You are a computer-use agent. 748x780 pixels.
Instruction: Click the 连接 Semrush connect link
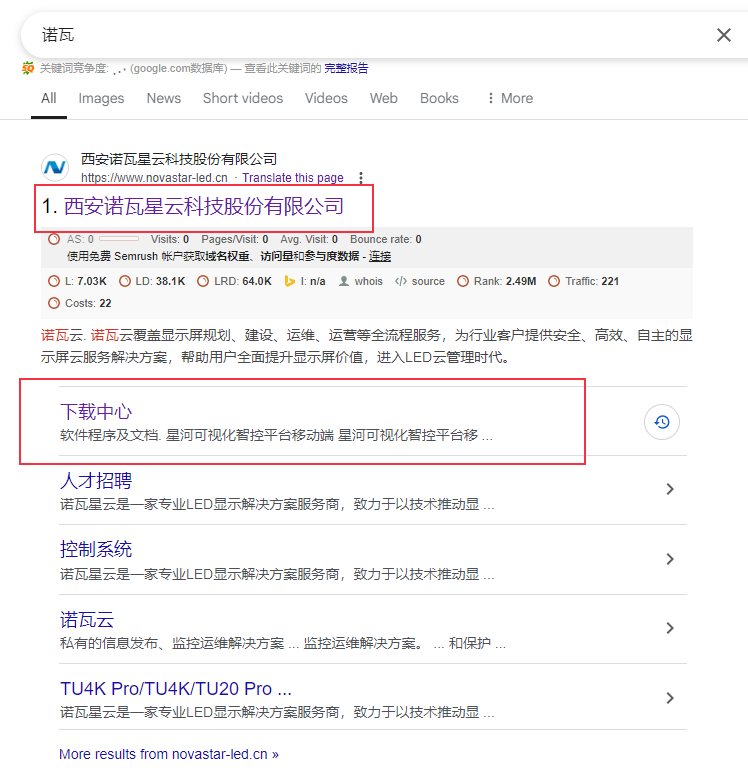pos(380,256)
